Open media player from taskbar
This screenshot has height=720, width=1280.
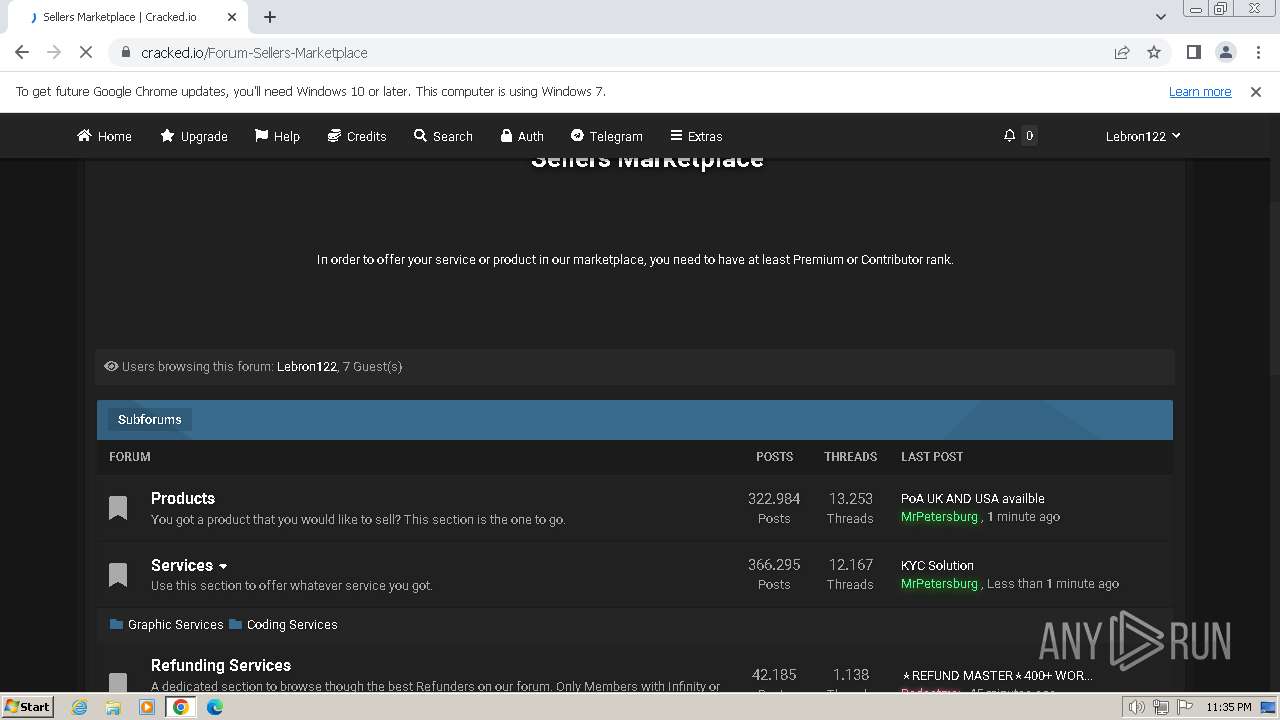[147, 707]
